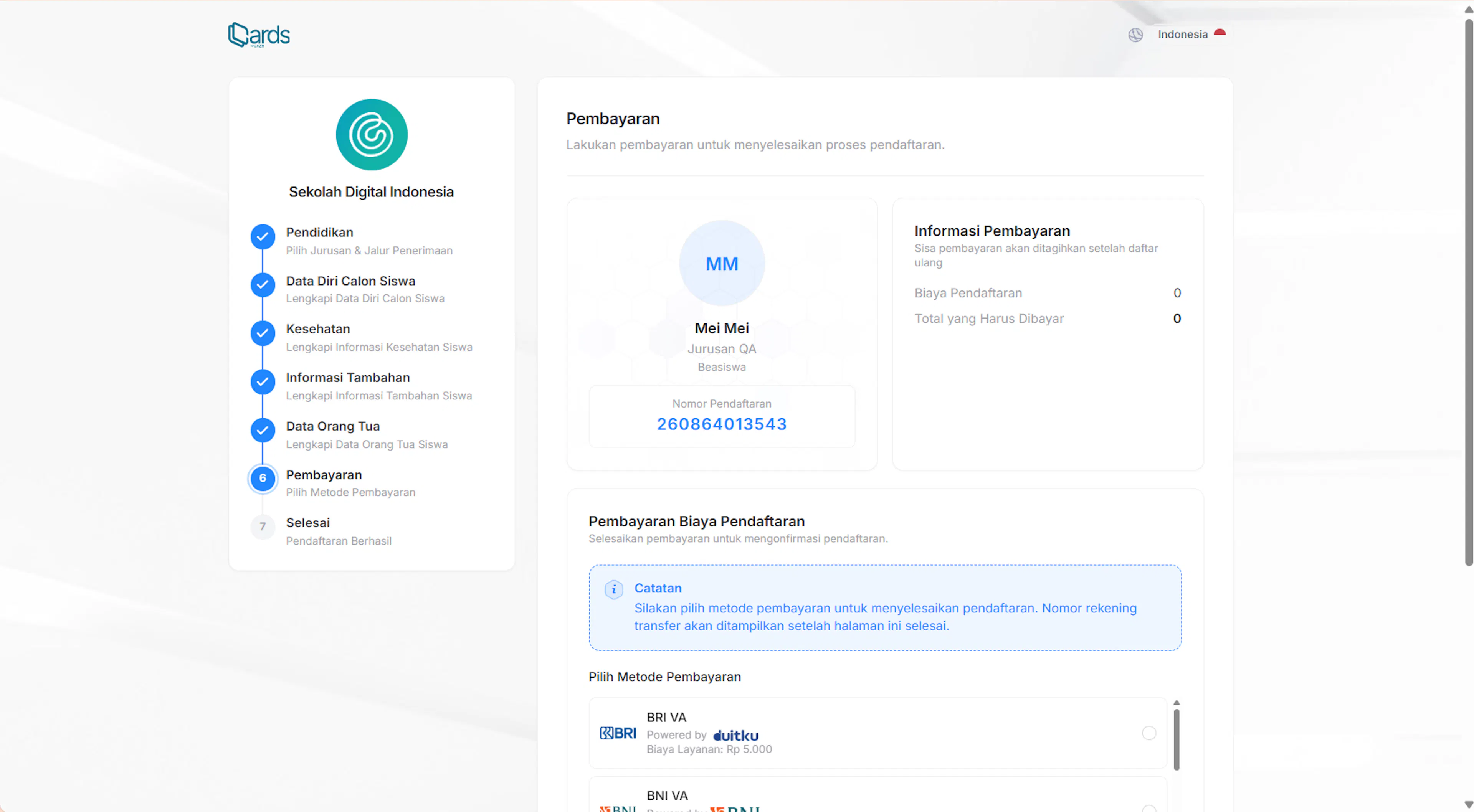Click the payment list scroll-up arrow

1177,703
